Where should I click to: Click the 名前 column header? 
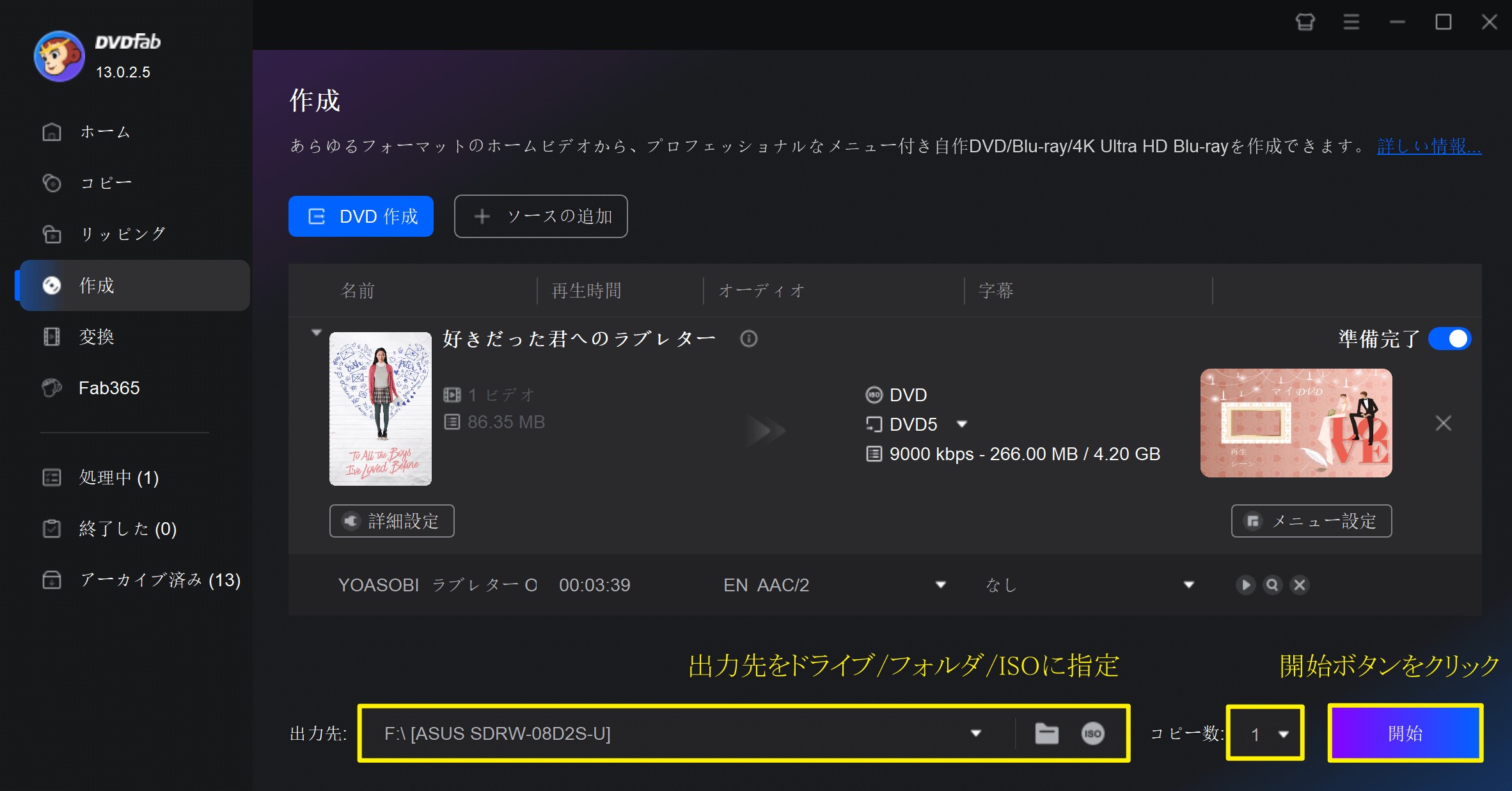point(358,291)
